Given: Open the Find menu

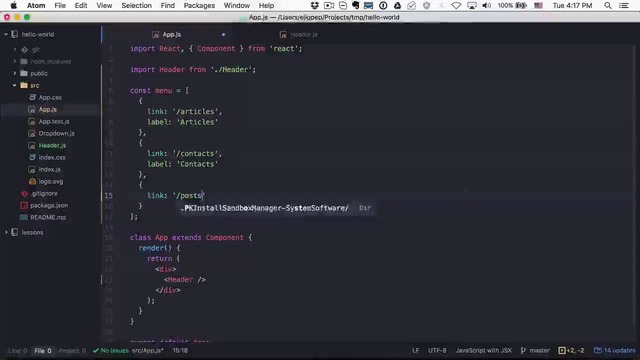Looking at the screenshot, I should [167, 5].
